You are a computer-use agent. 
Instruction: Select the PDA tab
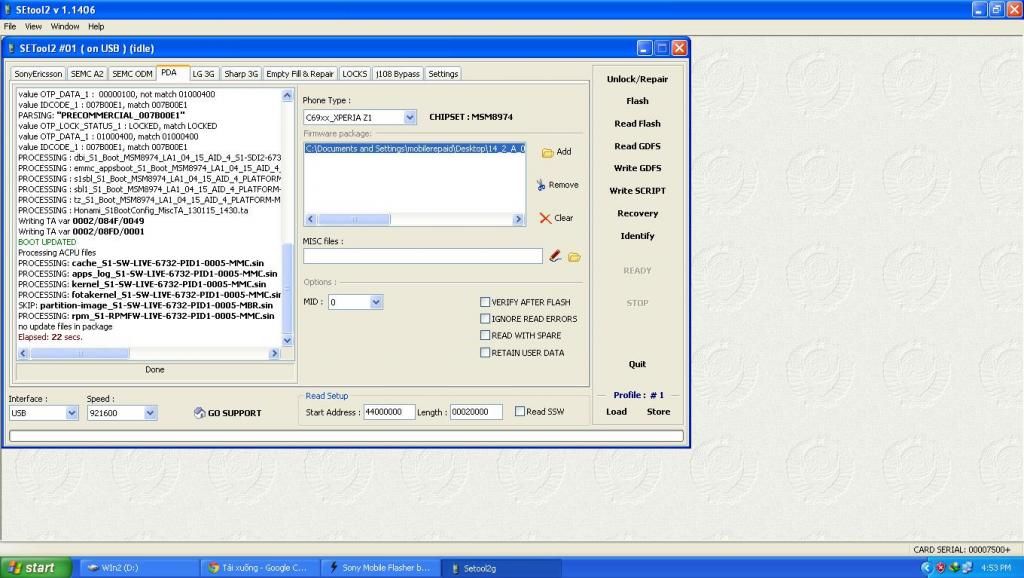pos(170,72)
